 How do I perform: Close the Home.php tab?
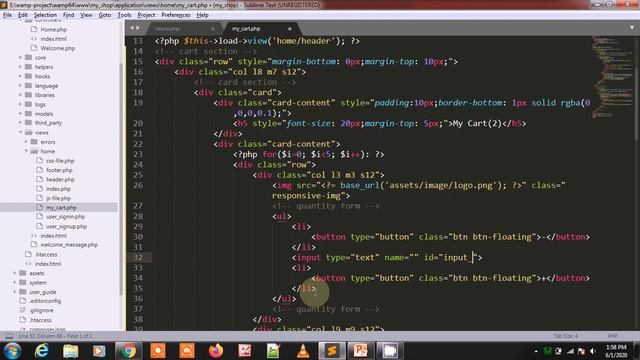(x=213, y=29)
